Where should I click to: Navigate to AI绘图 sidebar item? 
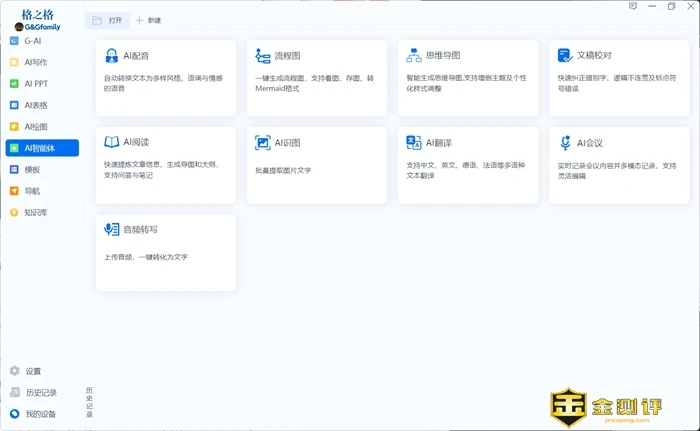click(35, 127)
